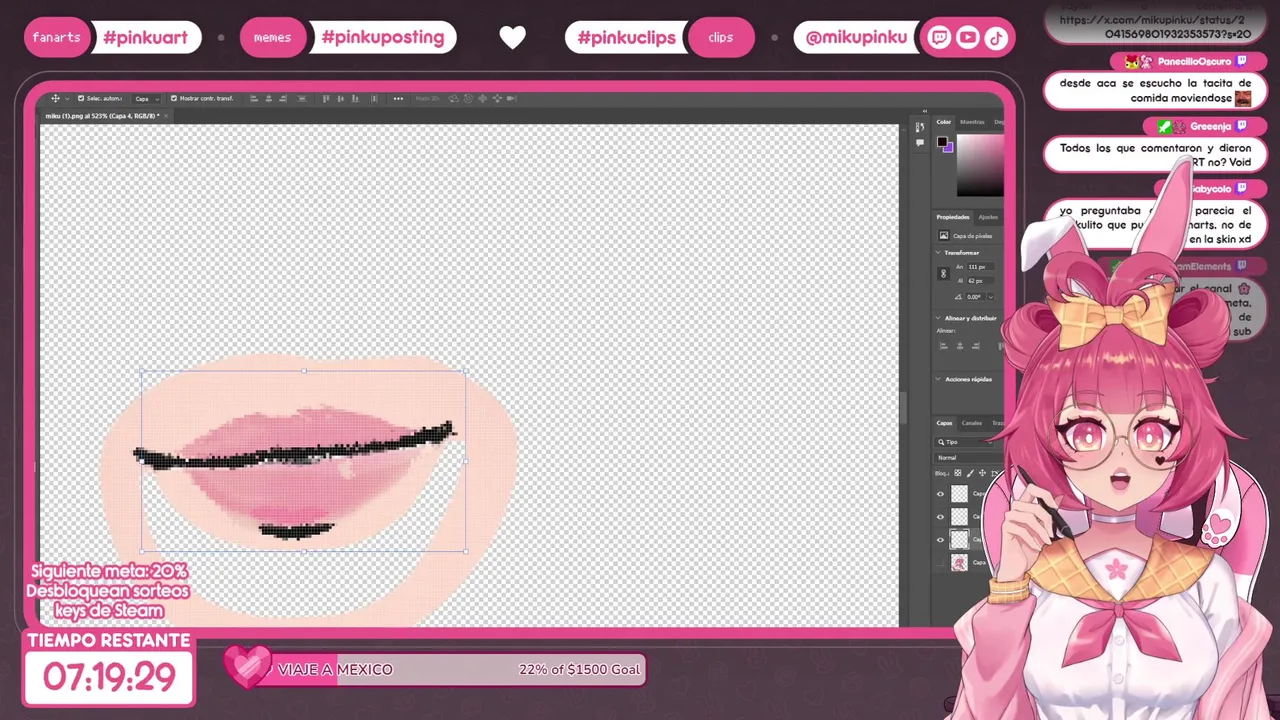Switch to the Muestras tab
Screen dimensions: 1280x720
972,122
